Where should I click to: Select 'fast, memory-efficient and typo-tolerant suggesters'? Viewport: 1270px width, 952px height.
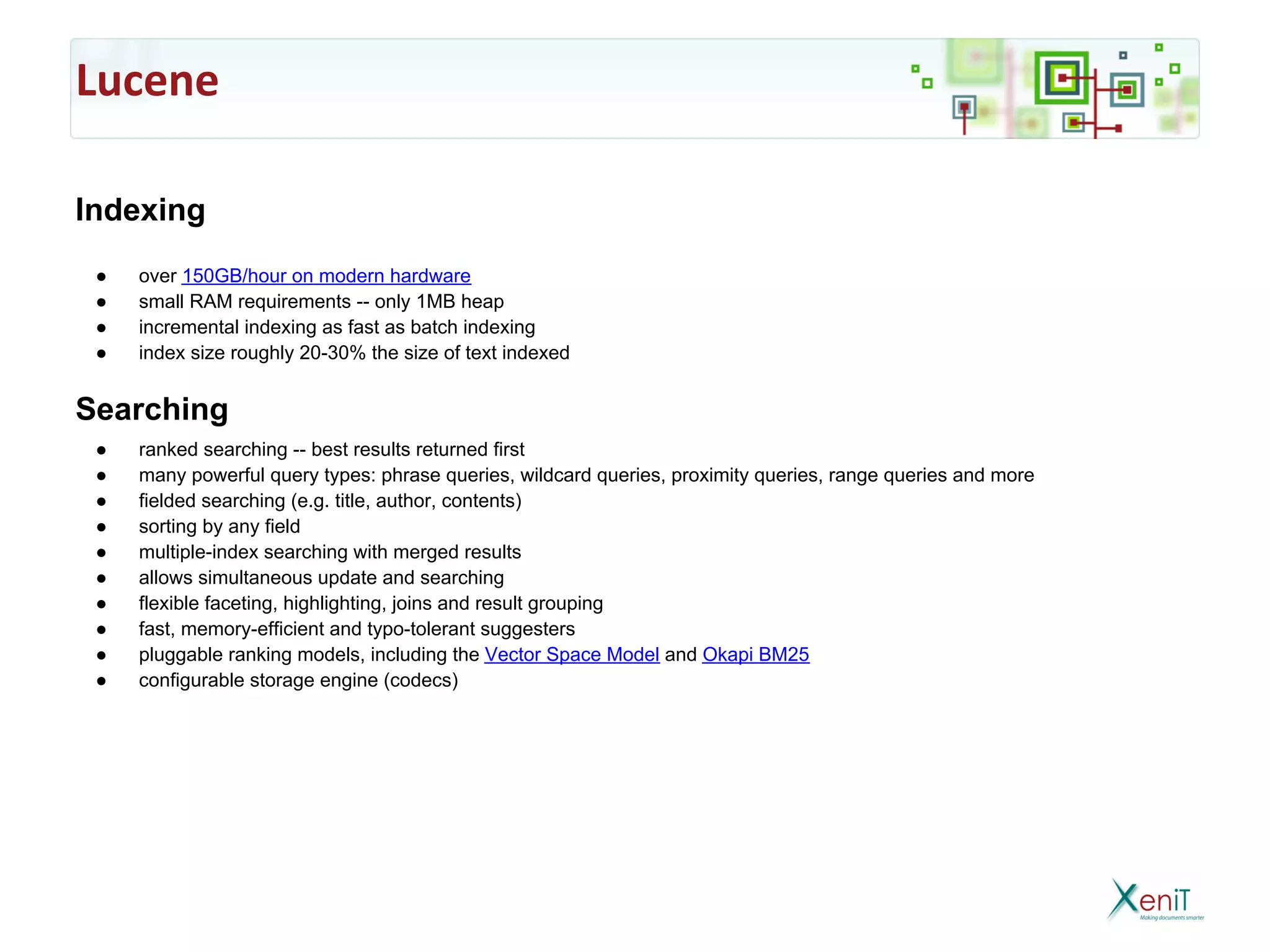coord(357,629)
